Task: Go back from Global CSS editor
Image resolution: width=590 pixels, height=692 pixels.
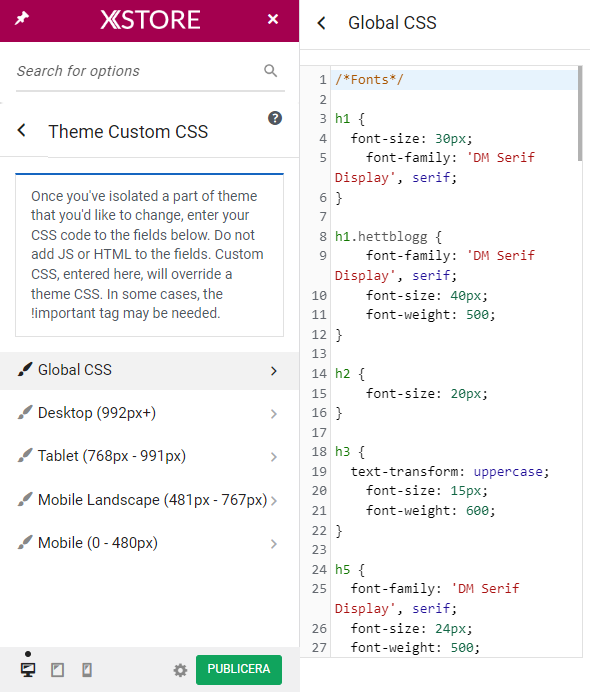Action: (x=322, y=23)
